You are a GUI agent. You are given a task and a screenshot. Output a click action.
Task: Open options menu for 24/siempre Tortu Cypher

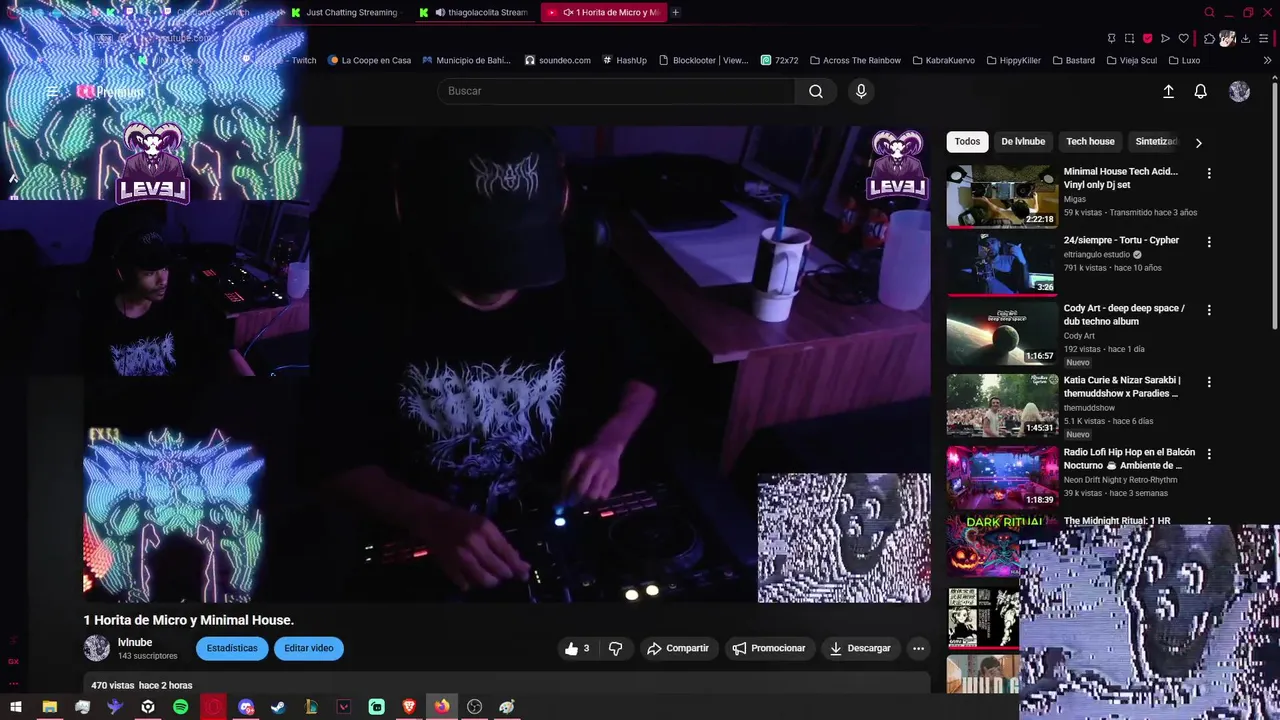pyautogui.click(x=1209, y=242)
